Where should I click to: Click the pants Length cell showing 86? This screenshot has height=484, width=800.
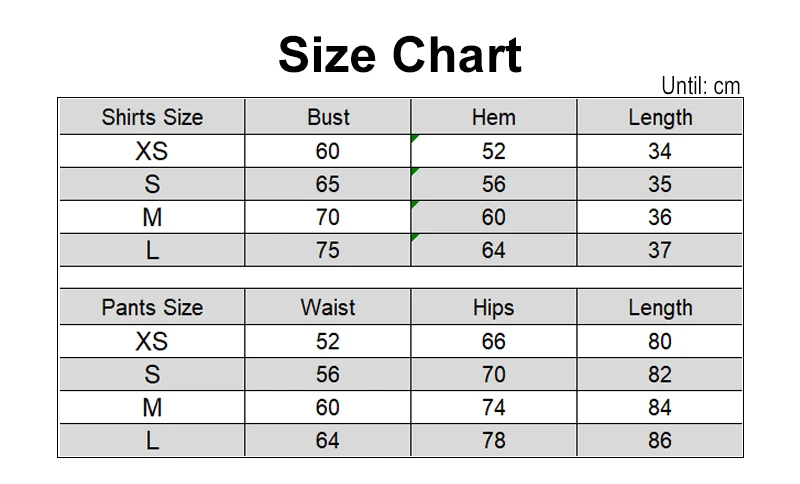pyautogui.click(x=660, y=440)
